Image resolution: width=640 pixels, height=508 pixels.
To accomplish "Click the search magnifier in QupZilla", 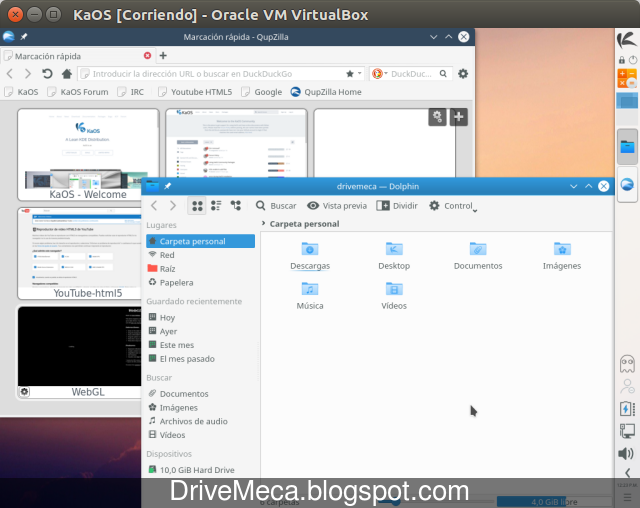I will tap(443, 74).
